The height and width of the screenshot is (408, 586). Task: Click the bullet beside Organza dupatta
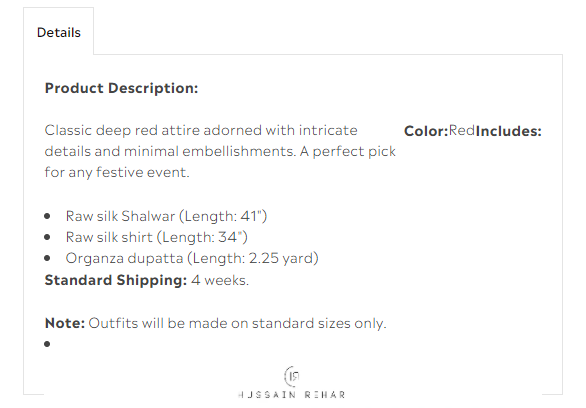tap(47, 258)
